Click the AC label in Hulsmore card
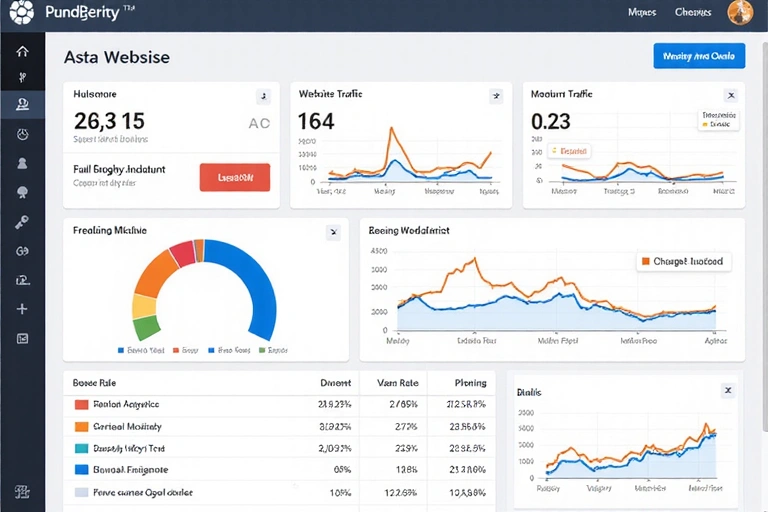The height and width of the screenshot is (512, 768). point(259,123)
